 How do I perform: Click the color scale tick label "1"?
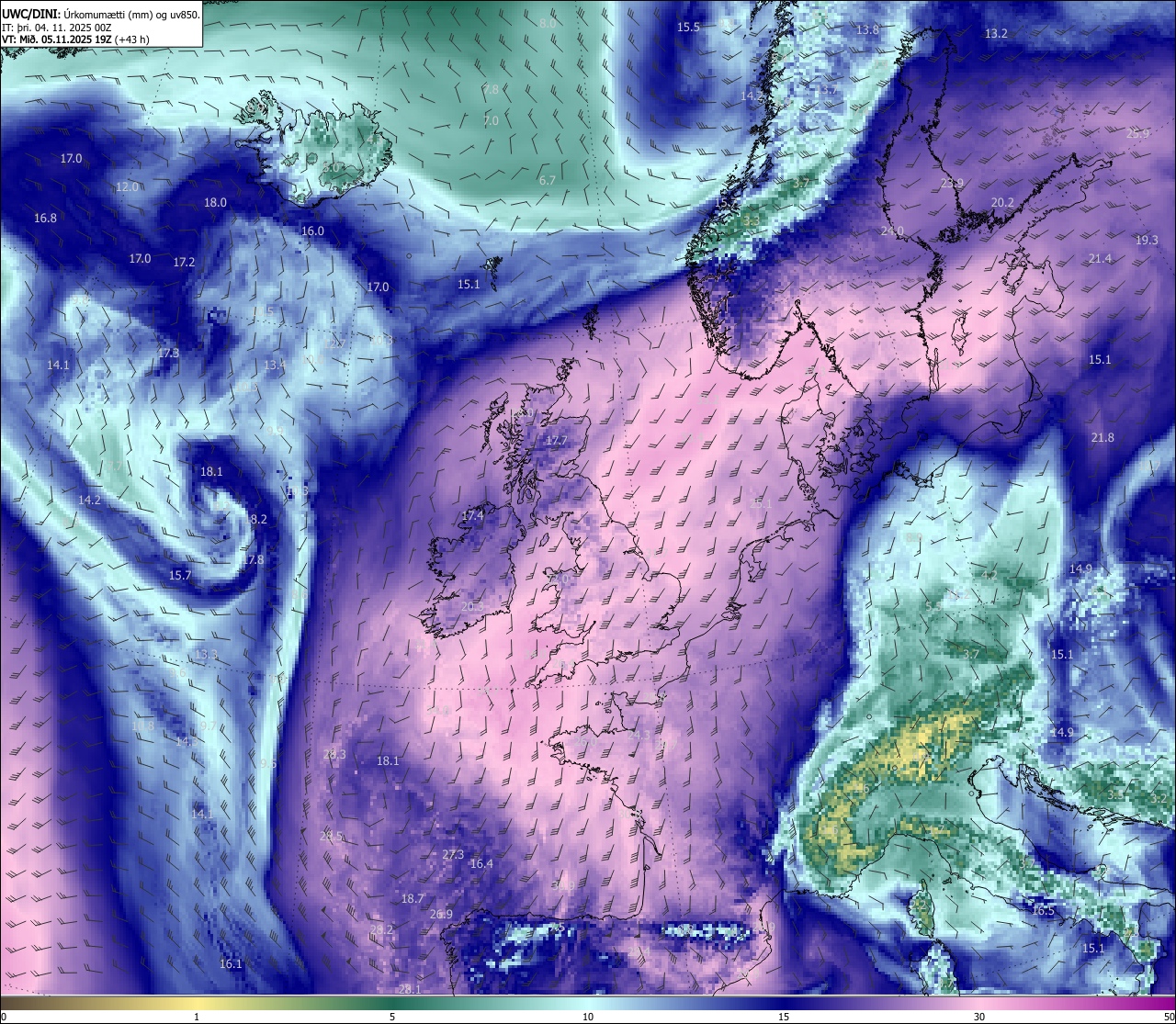click(197, 1017)
